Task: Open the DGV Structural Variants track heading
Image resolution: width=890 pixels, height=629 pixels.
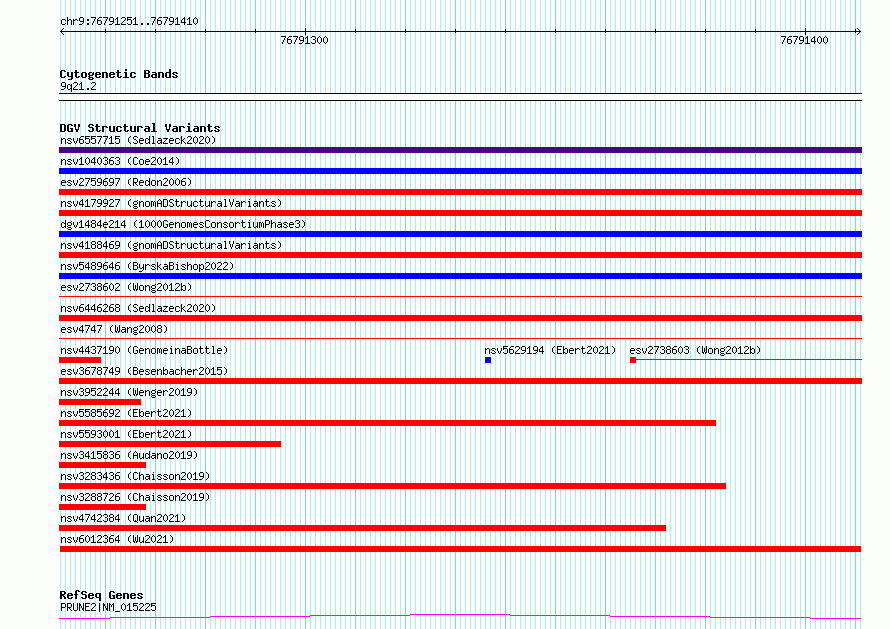Action: [140, 128]
